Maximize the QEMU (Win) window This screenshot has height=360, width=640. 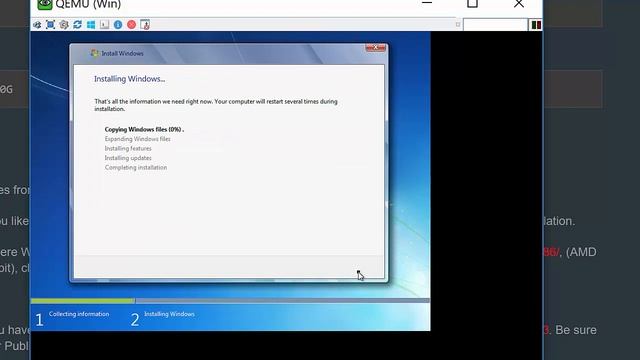point(472,4)
